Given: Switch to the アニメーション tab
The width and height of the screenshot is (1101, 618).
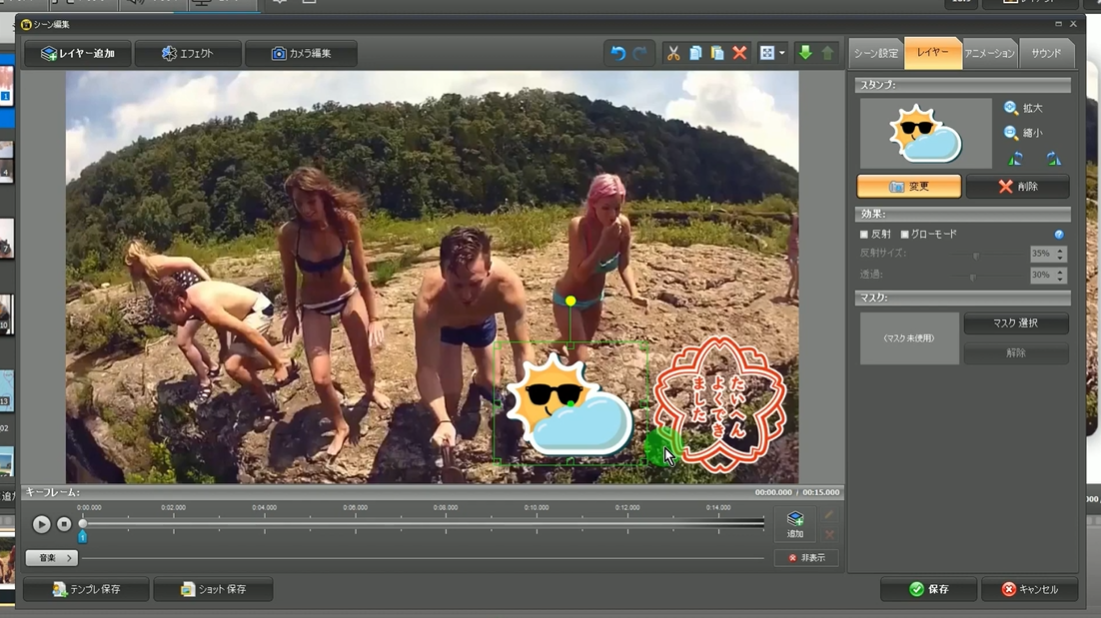Looking at the screenshot, I should 989,53.
